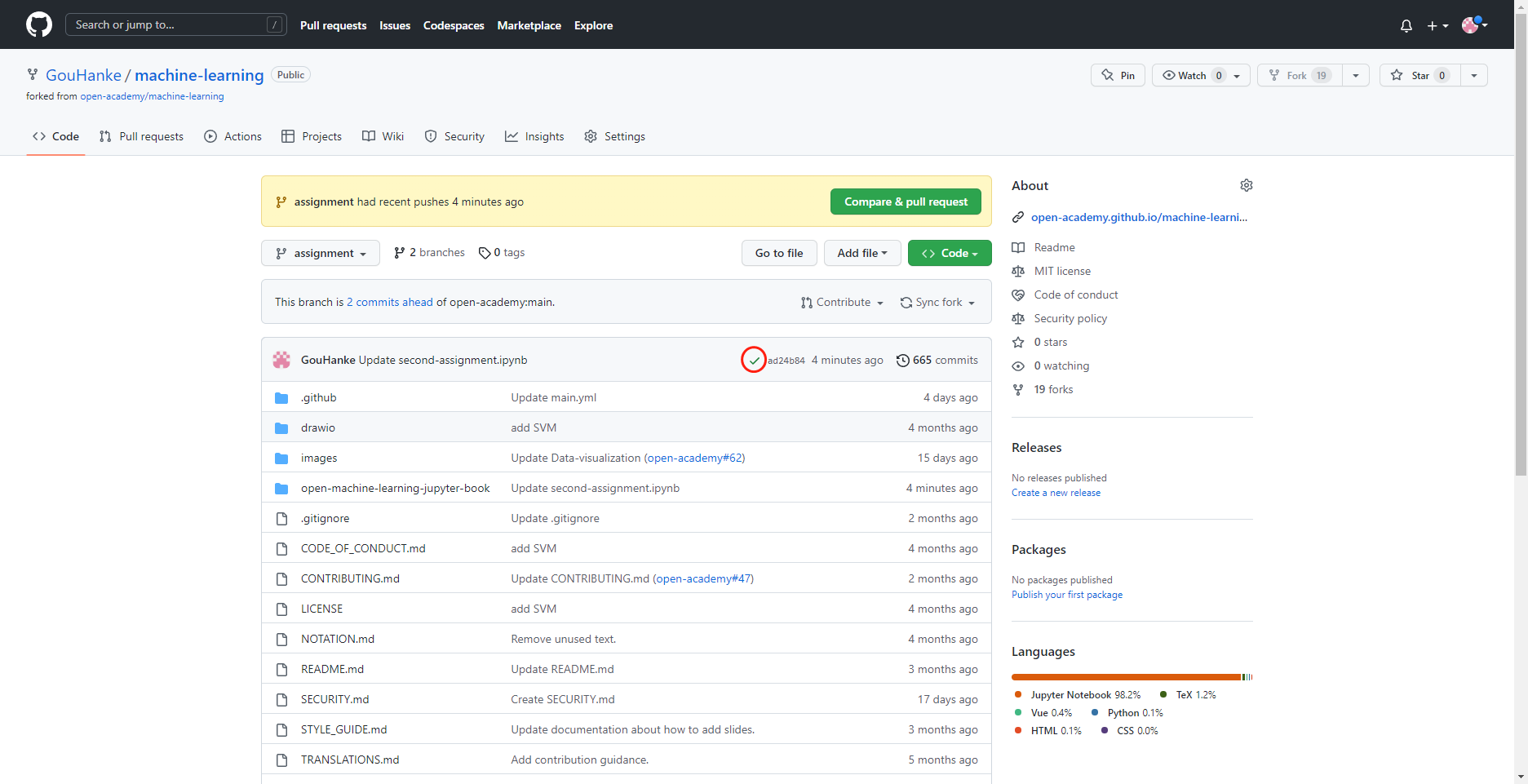
Task: Open the Watch dropdown
Action: tap(1201, 75)
